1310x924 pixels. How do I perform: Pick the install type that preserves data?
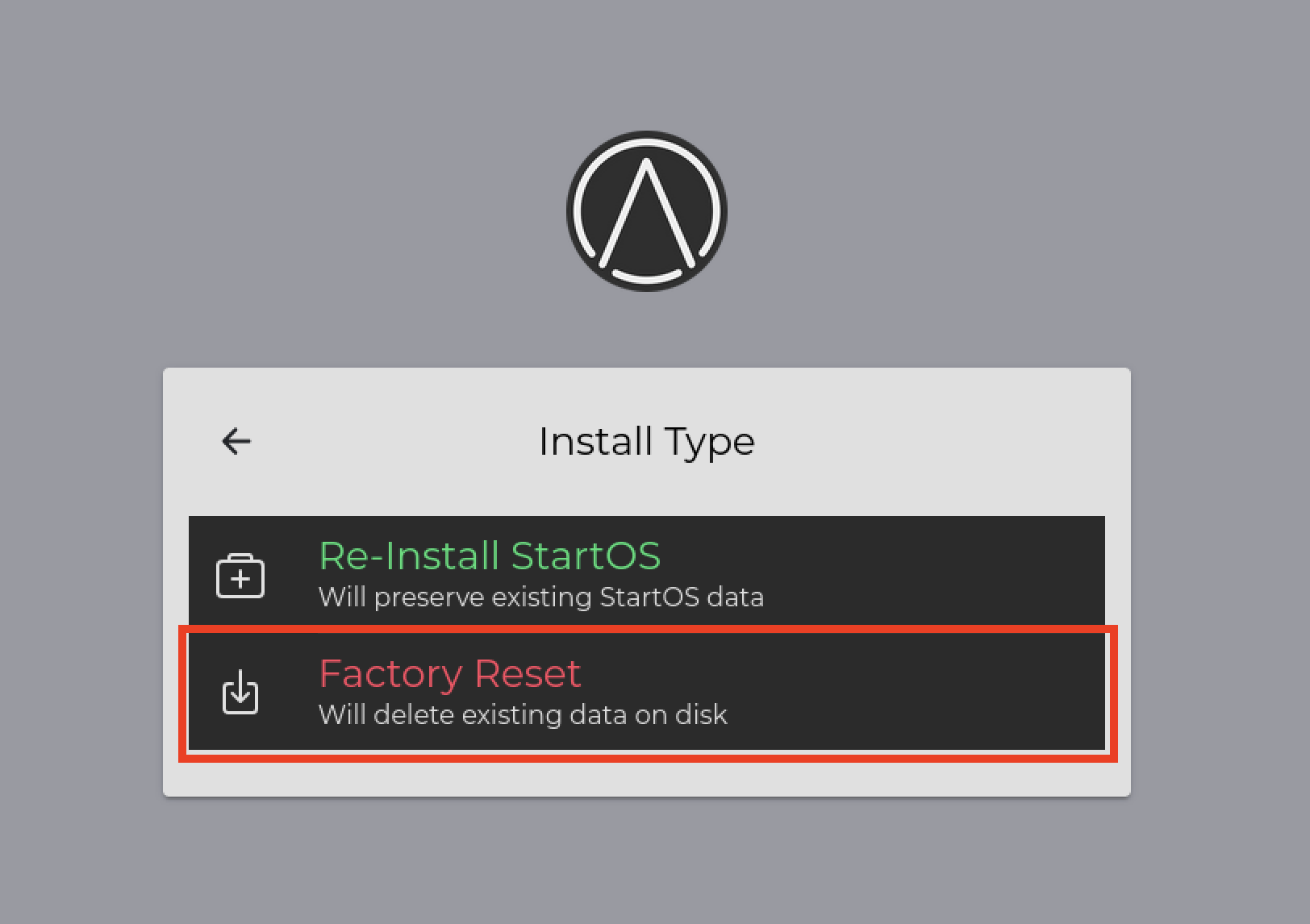[646, 574]
